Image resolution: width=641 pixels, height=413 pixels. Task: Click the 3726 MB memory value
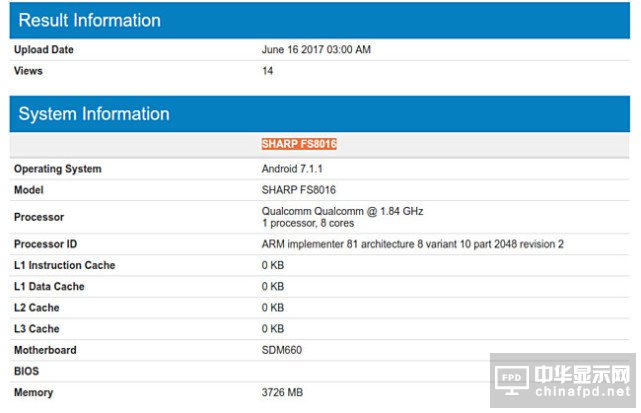(283, 392)
